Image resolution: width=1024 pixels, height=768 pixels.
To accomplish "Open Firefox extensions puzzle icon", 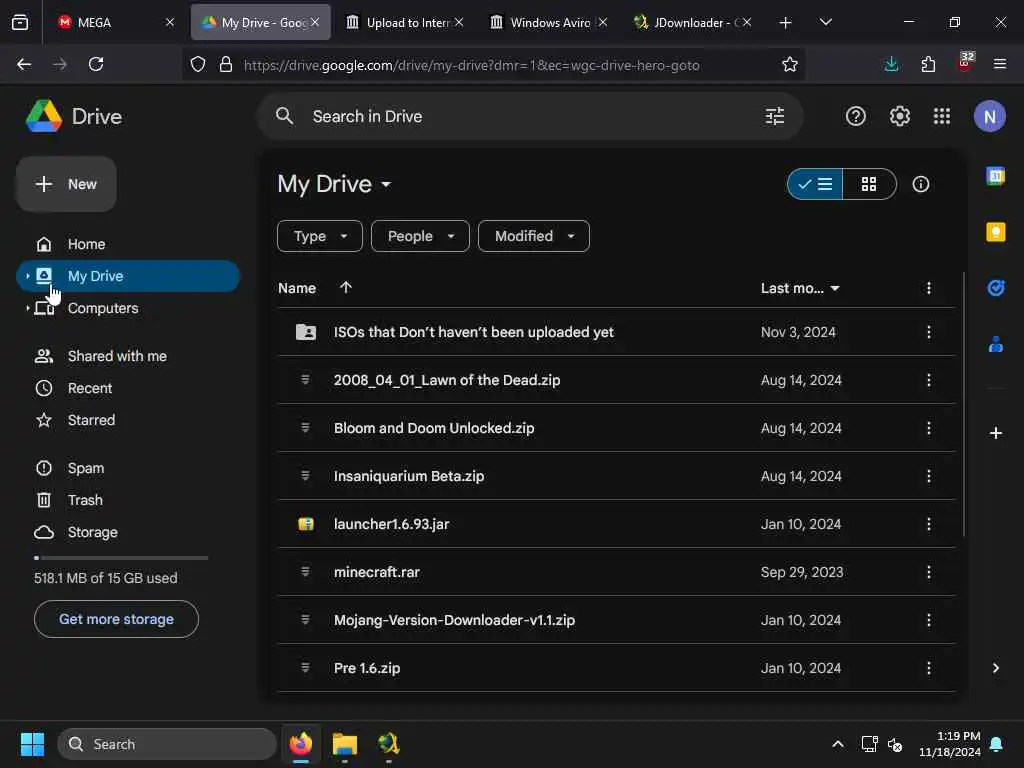I will coord(928,64).
